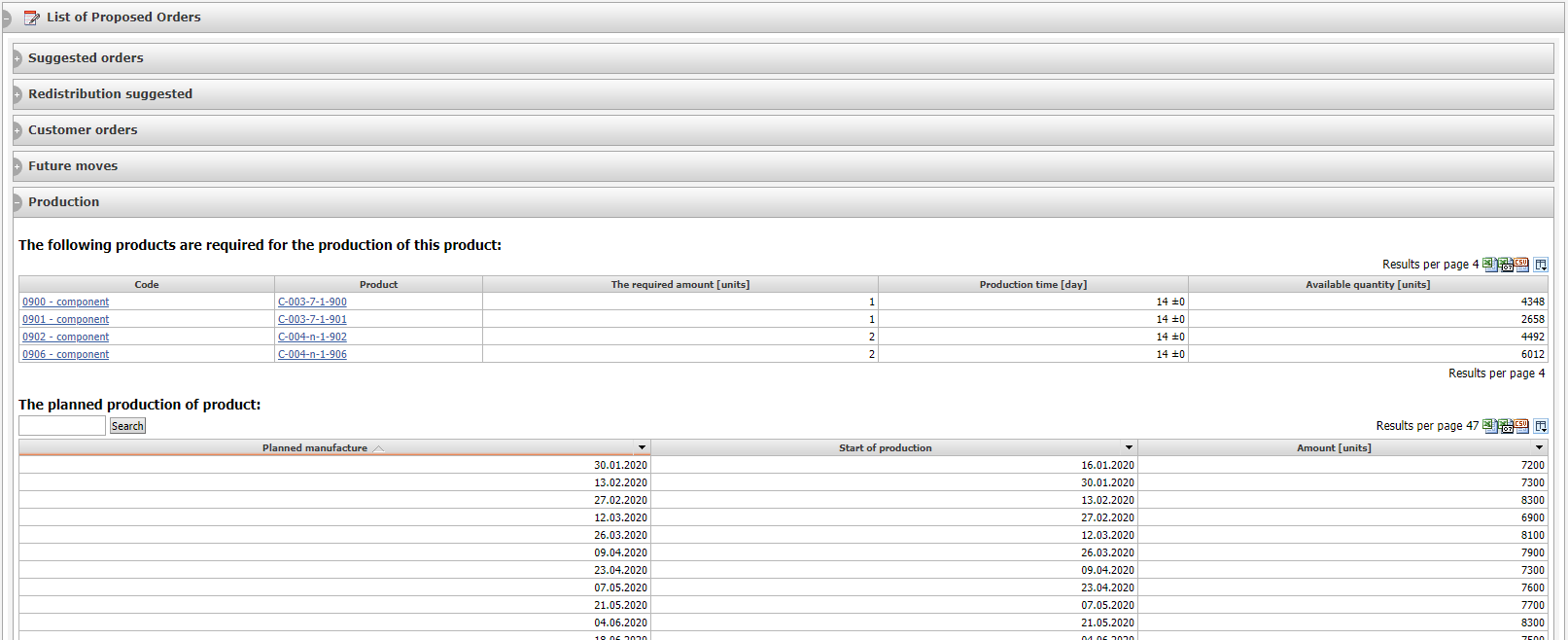Click the Search button
Image resolution: width=1568 pixels, height=640 pixels.
click(x=127, y=426)
